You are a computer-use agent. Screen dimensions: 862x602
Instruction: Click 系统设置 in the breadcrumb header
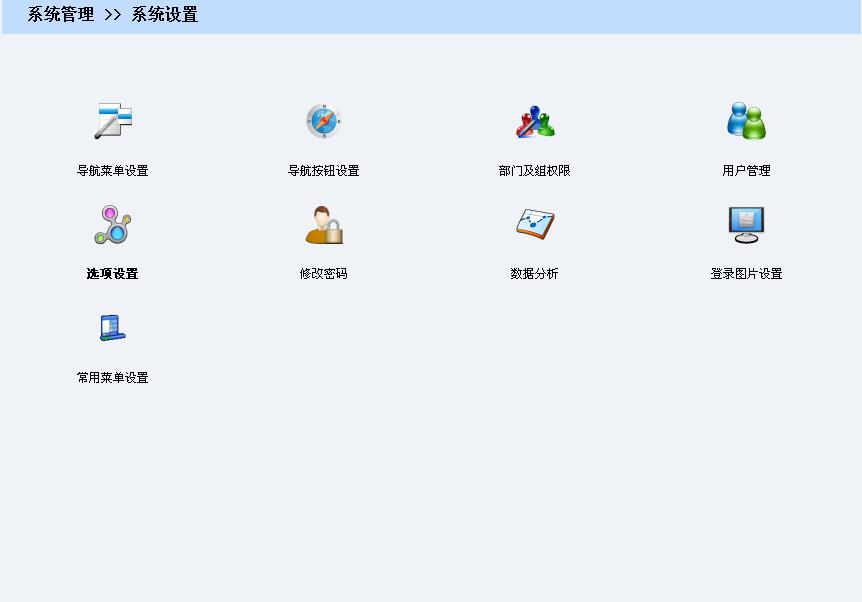(x=165, y=15)
